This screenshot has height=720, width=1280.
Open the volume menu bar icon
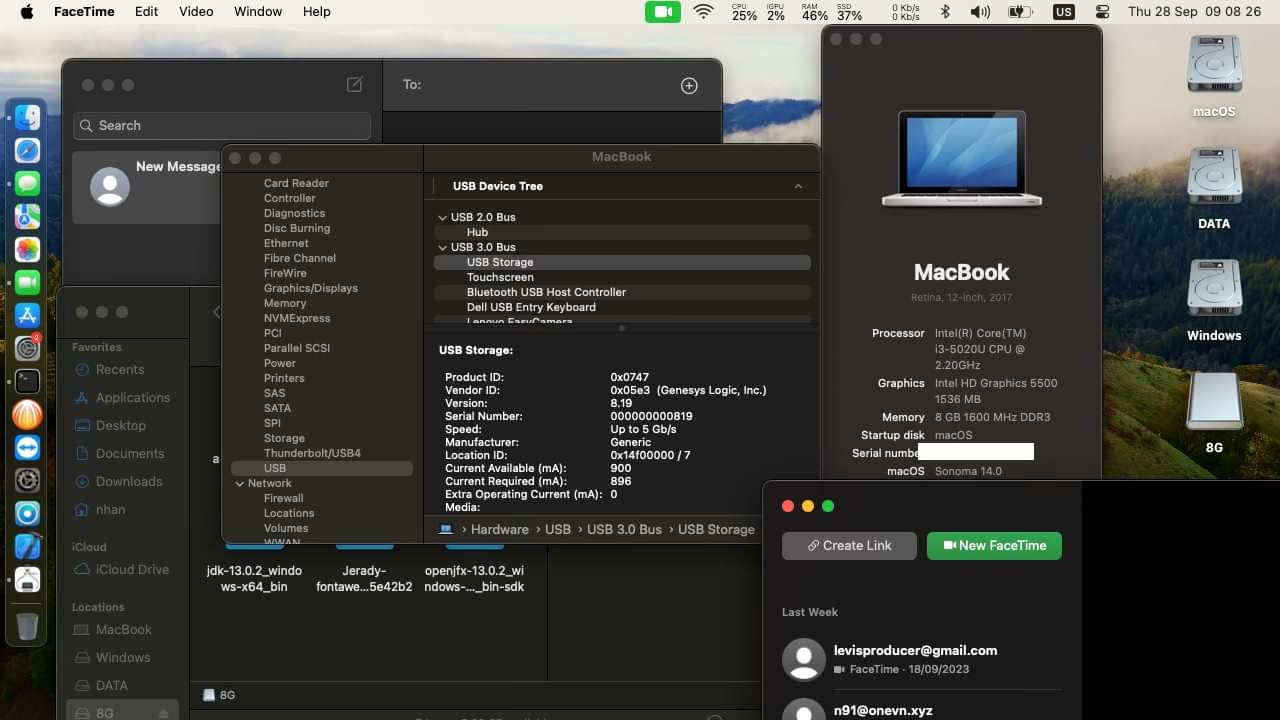coord(980,12)
